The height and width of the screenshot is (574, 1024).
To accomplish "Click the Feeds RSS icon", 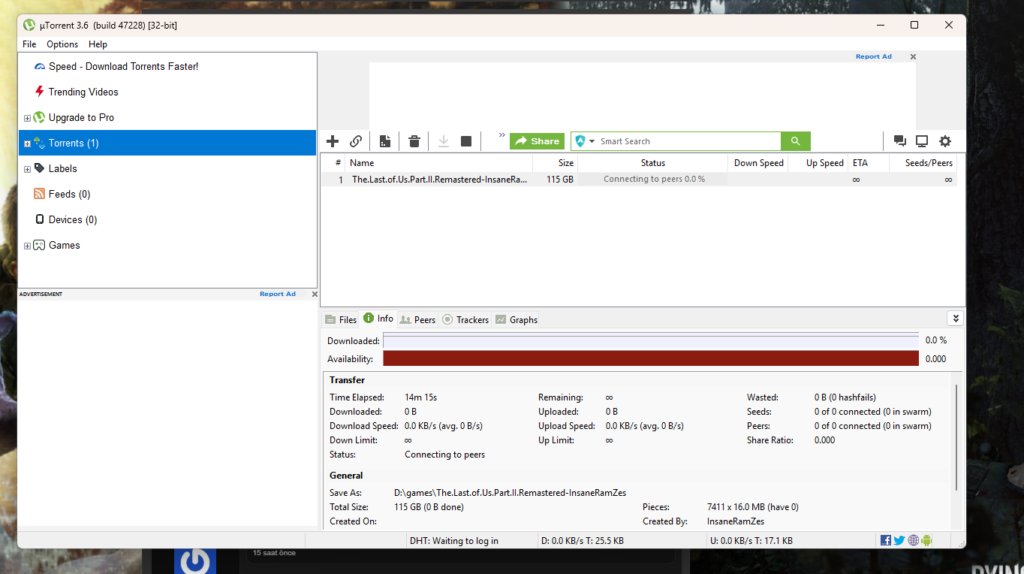I will click(39, 194).
